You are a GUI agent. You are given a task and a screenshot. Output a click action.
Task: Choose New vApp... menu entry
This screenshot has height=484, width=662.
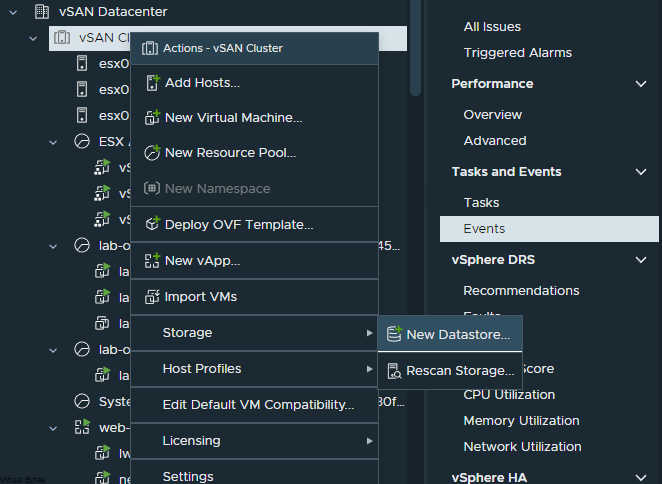(255, 261)
